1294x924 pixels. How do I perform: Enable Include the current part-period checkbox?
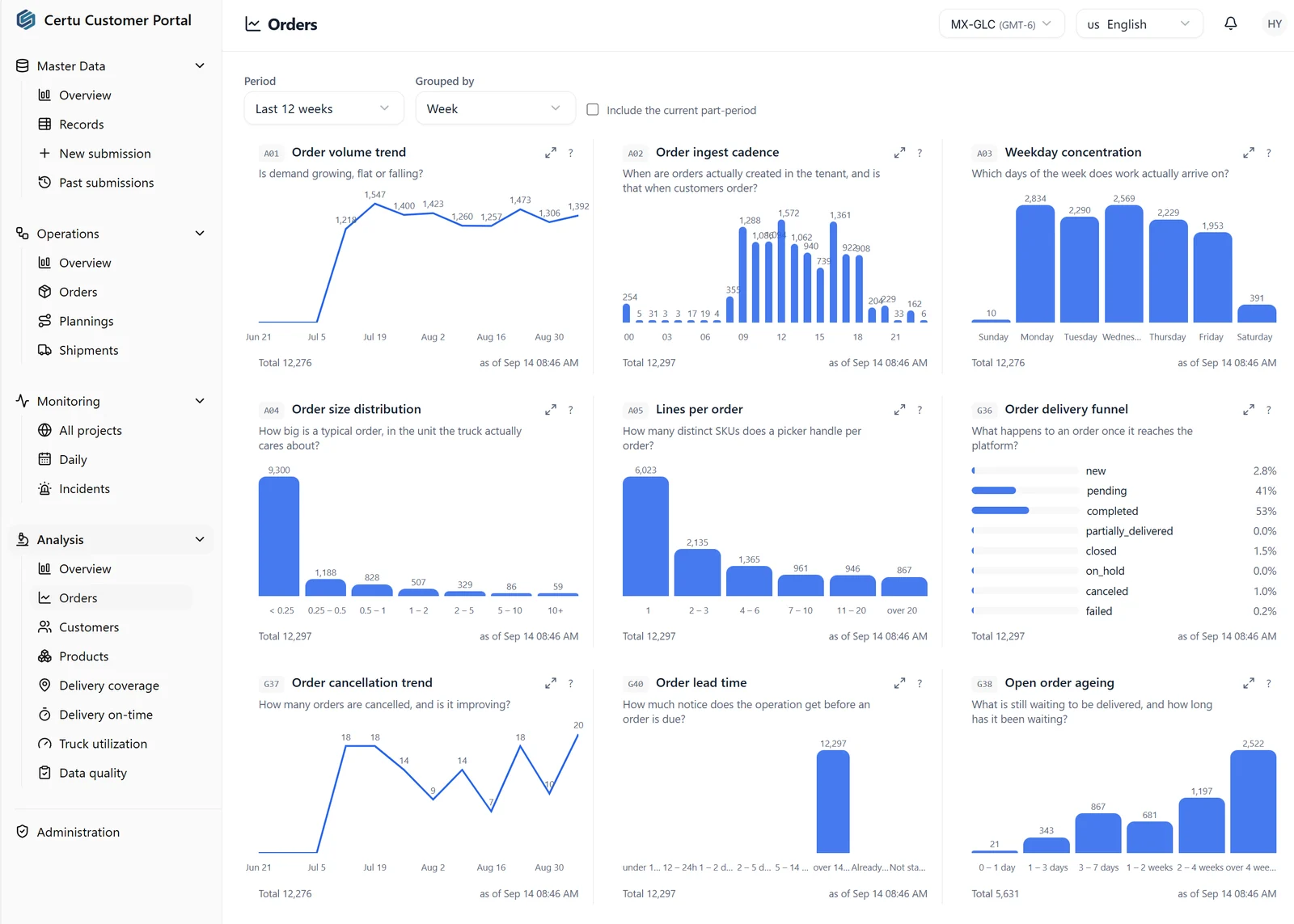(593, 109)
